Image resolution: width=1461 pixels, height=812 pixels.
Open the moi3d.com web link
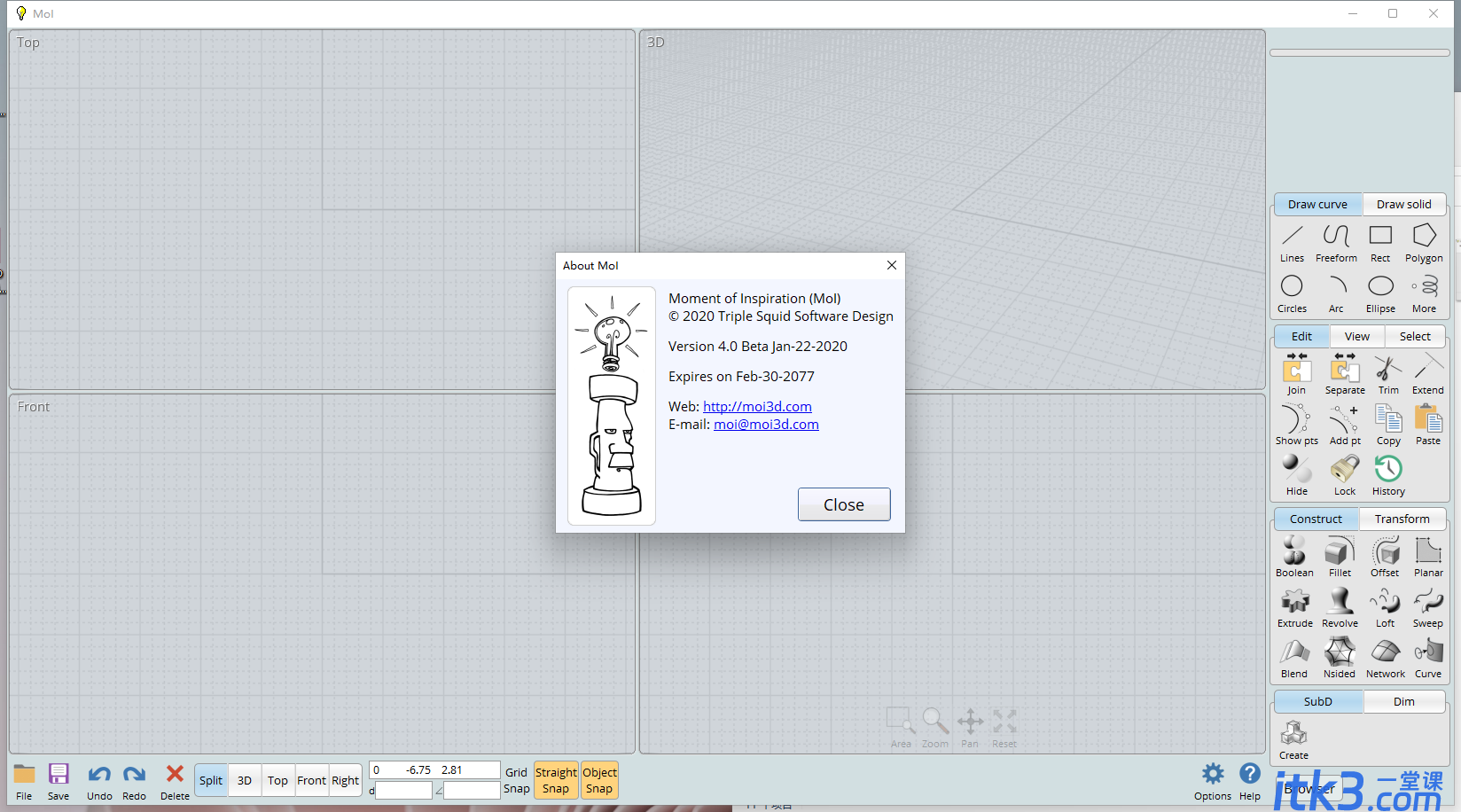click(x=757, y=406)
